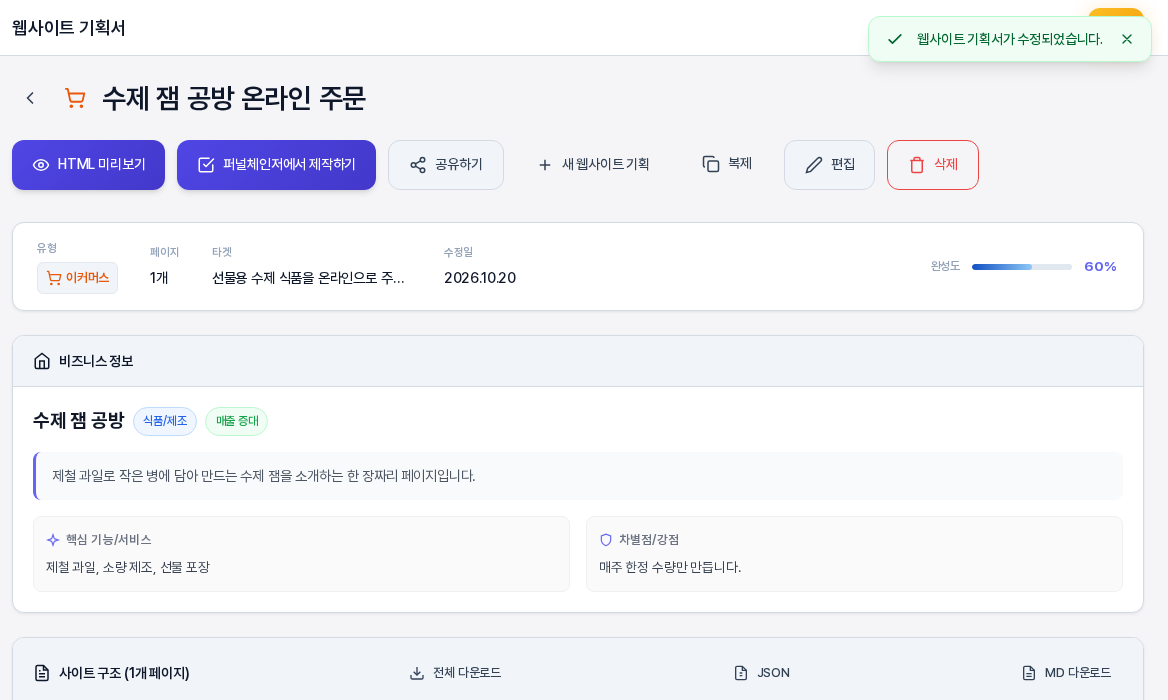Click the home icon next to 비즈니스 정보
1168x700 pixels.
click(x=42, y=361)
